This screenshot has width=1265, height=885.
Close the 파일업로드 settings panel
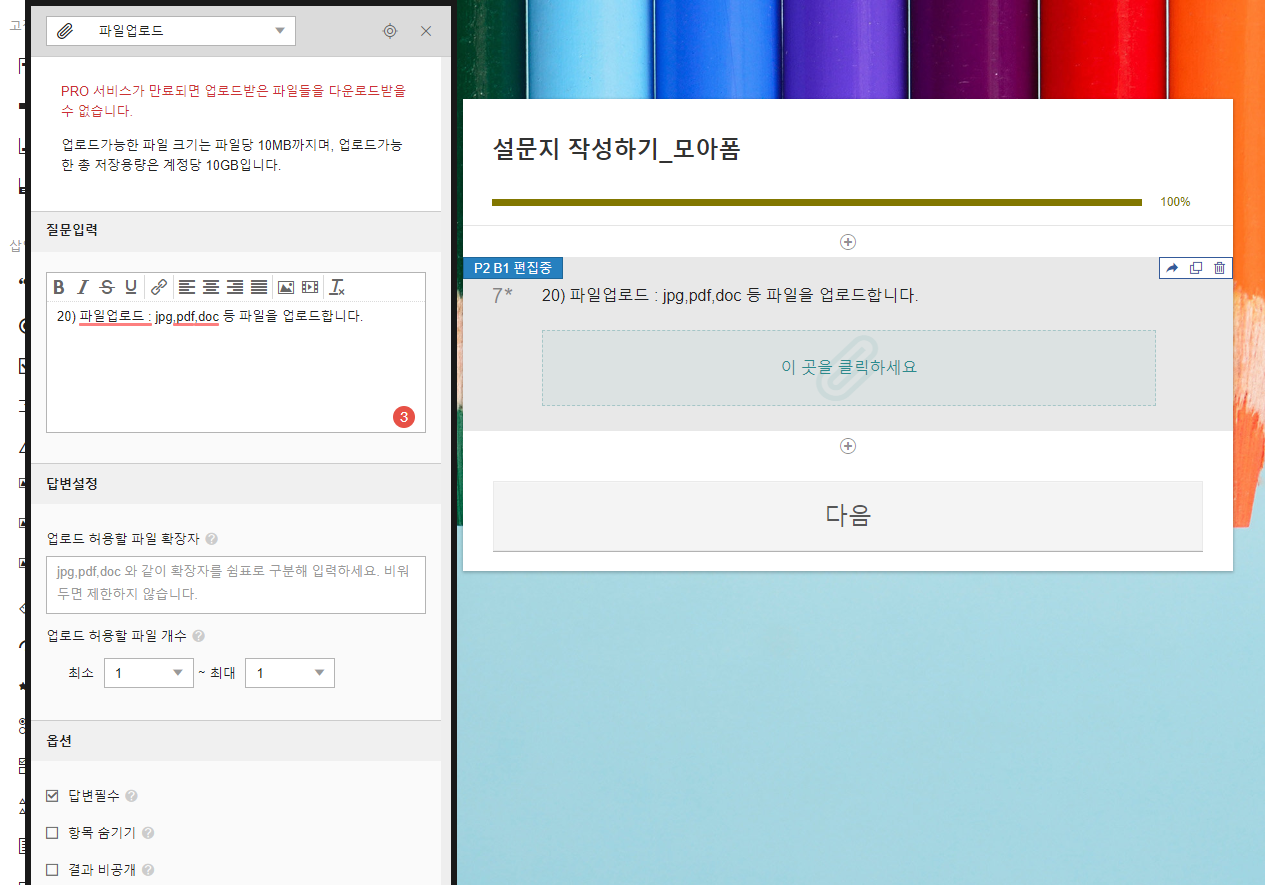tap(426, 31)
